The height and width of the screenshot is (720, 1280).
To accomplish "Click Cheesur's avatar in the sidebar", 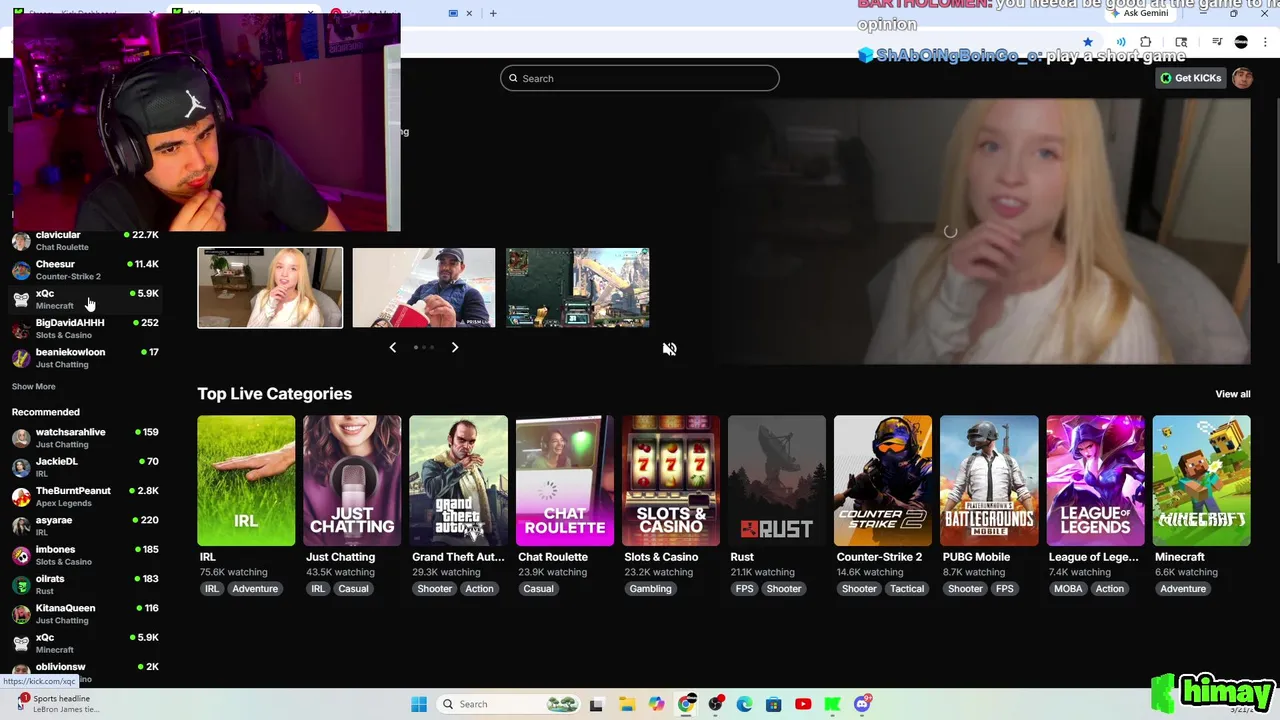I will tap(21, 270).
